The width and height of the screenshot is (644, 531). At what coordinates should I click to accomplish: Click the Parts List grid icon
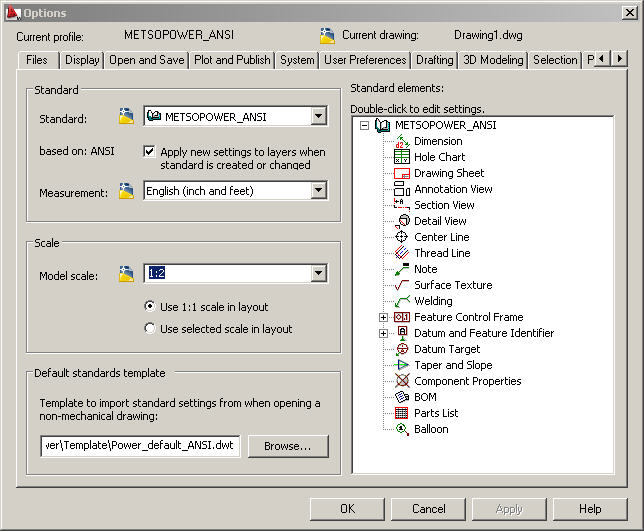(402, 413)
